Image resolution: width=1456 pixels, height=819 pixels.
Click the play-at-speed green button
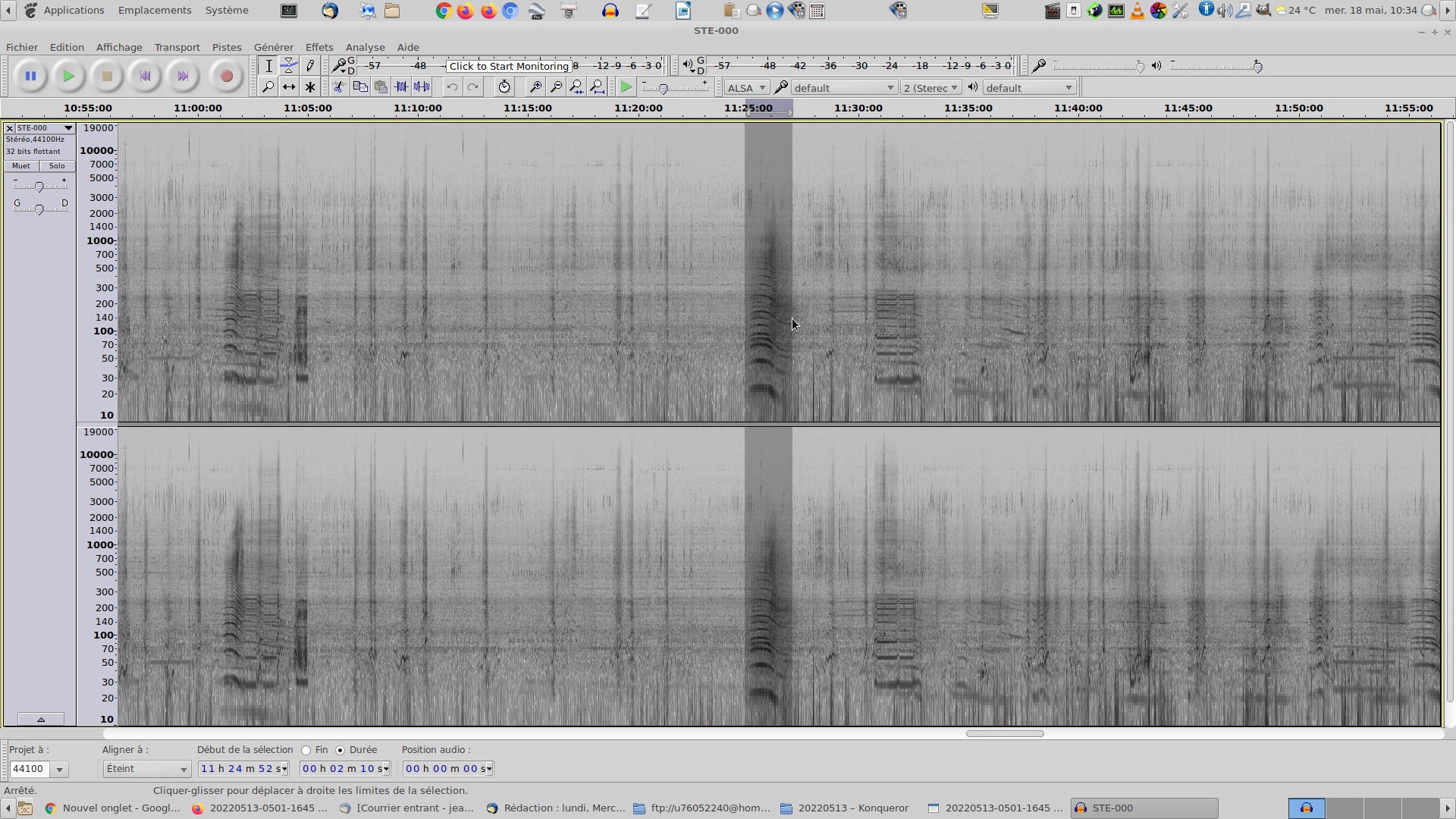click(626, 87)
